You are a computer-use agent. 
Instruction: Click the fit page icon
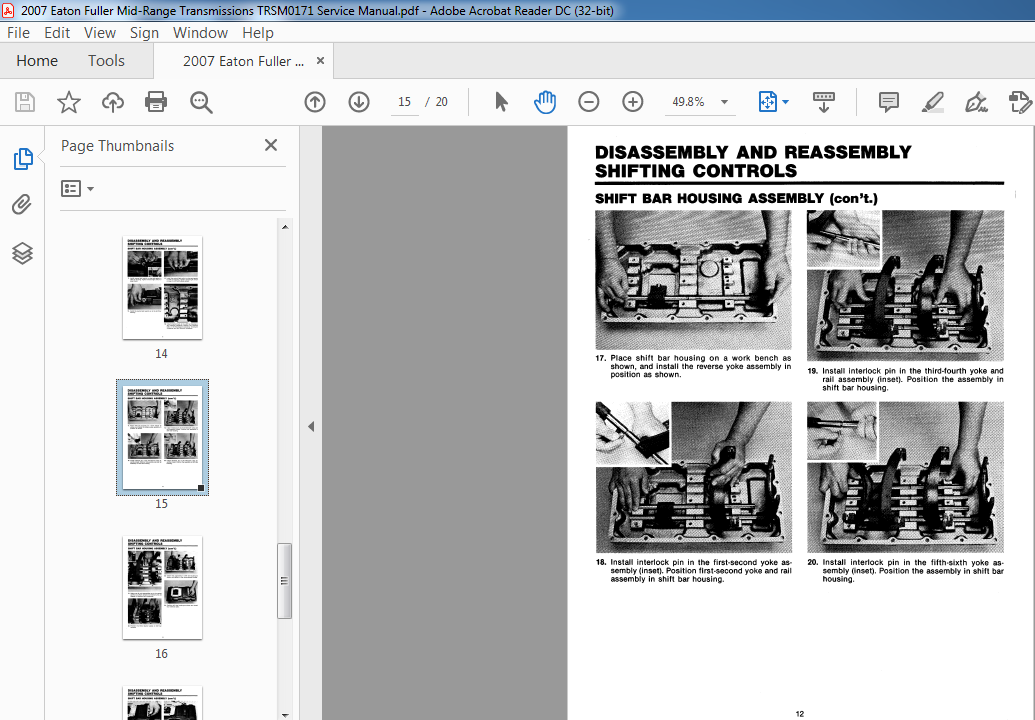click(x=768, y=102)
